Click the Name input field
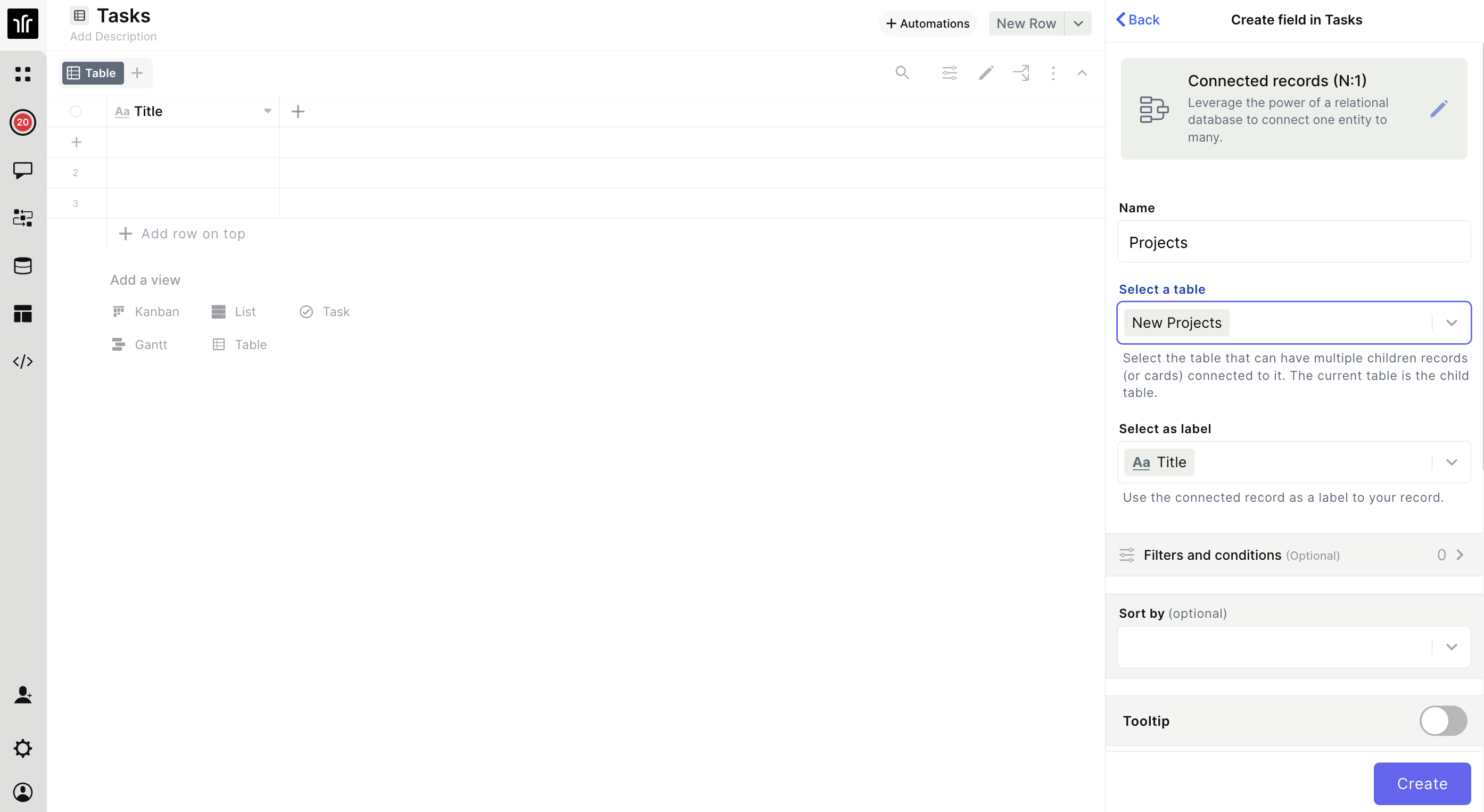Viewport: 1484px width, 812px height. [1293, 242]
